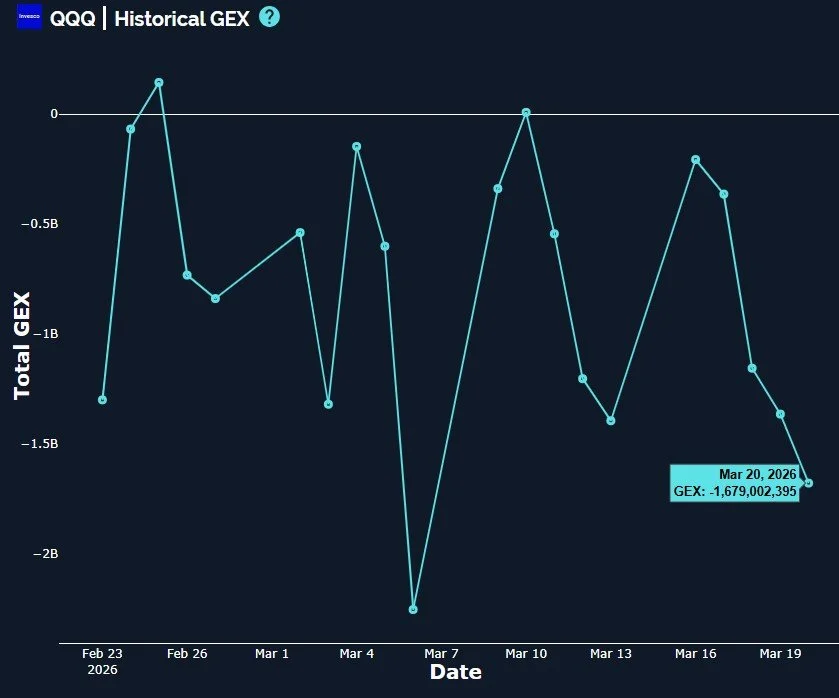This screenshot has width=839, height=698.
Task: Click the '−2B' y-axis label
Action: pyautogui.click(x=45, y=553)
